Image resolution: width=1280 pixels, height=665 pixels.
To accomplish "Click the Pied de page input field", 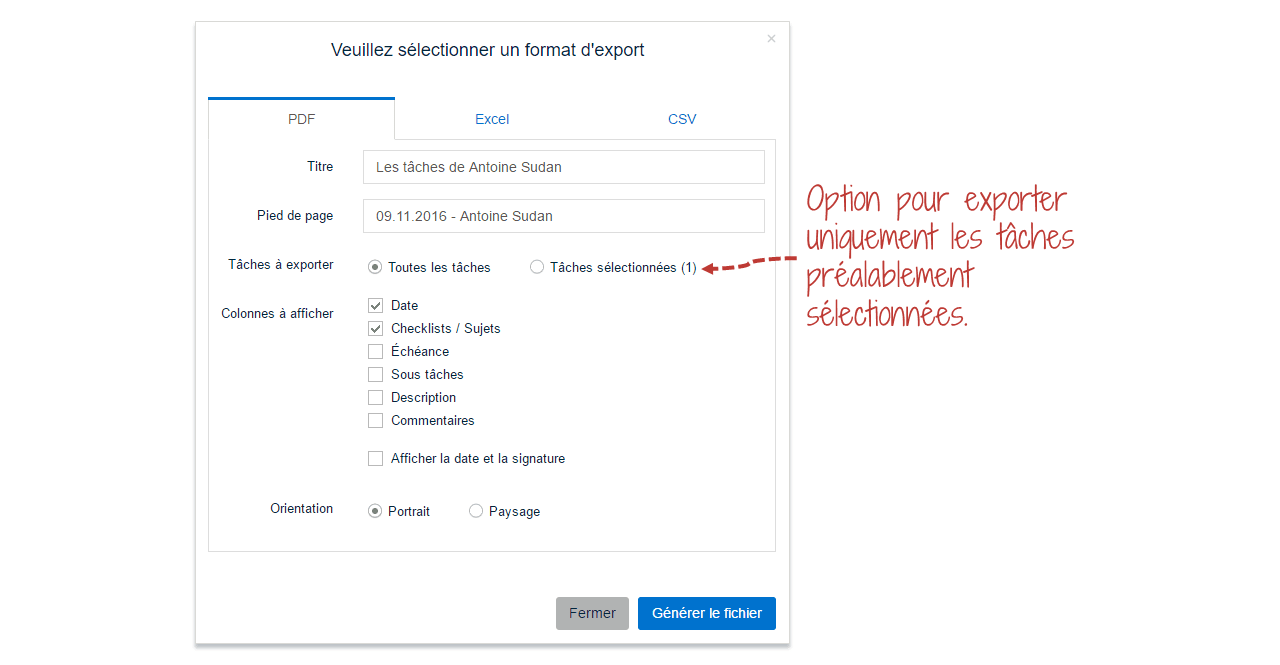I will coord(564,216).
